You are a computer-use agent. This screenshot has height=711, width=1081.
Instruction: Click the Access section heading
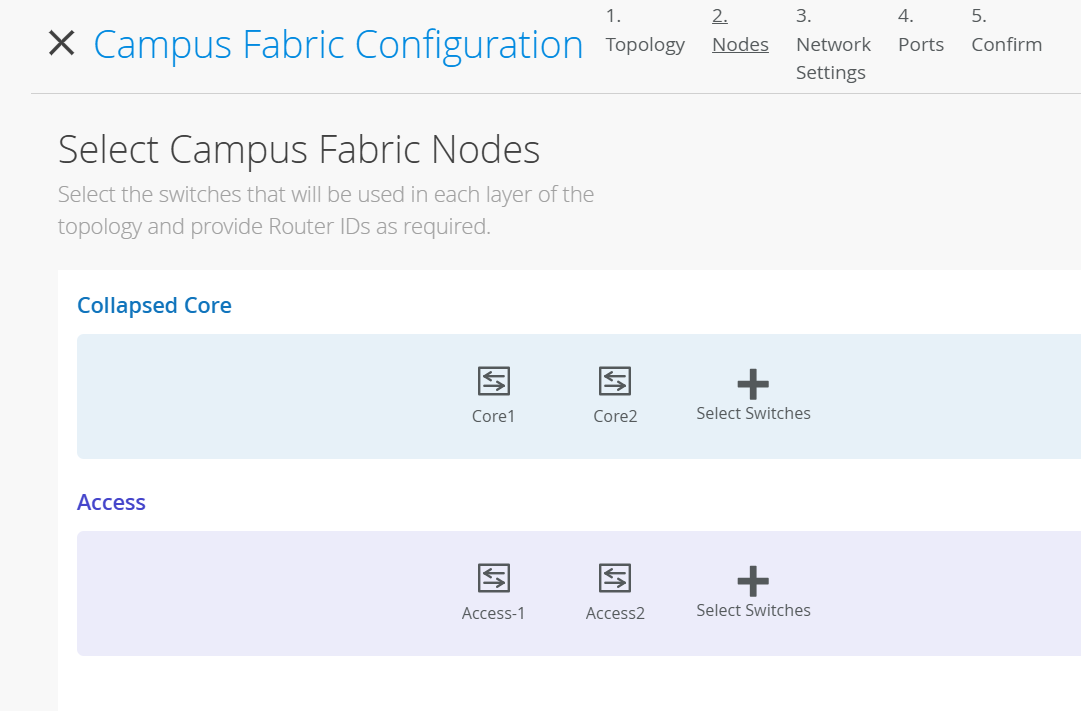click(111, 503)
